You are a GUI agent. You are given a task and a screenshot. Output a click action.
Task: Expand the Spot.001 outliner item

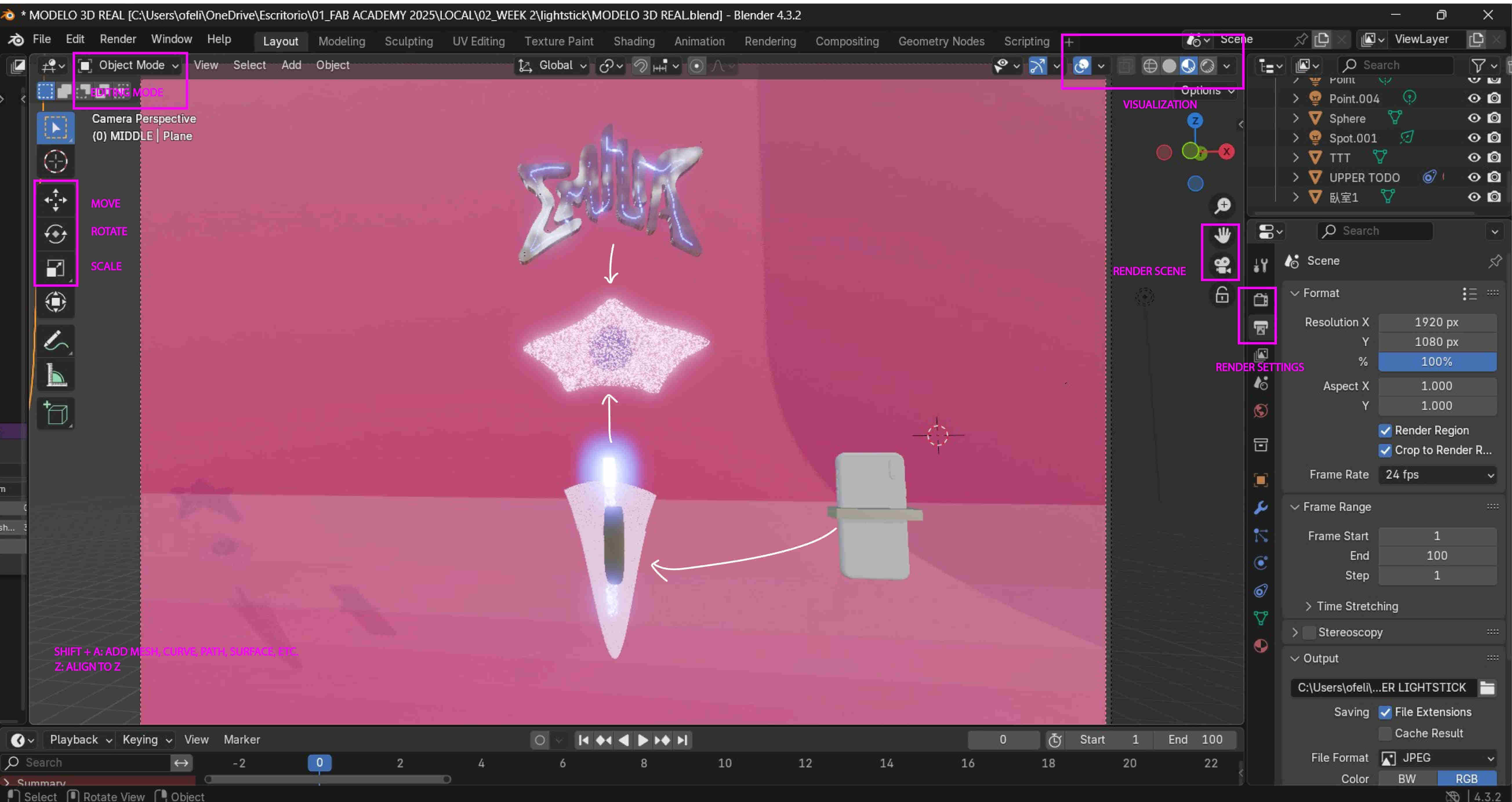tap(1296, 138)
